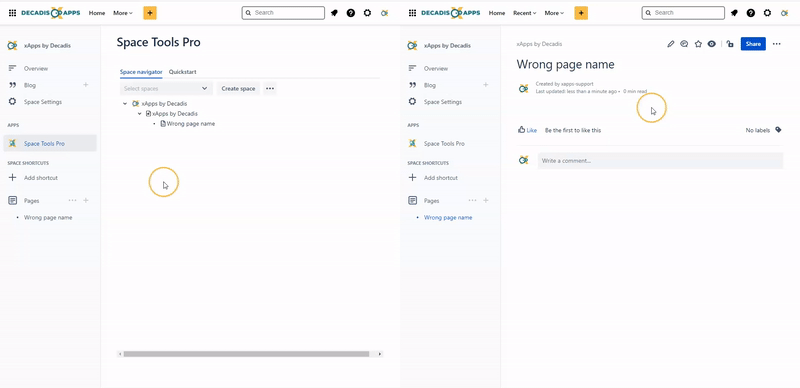Open page restrictions lock icon
Image resolution: width=800 pixels, height=388 pixels.
tap(730, 44)
